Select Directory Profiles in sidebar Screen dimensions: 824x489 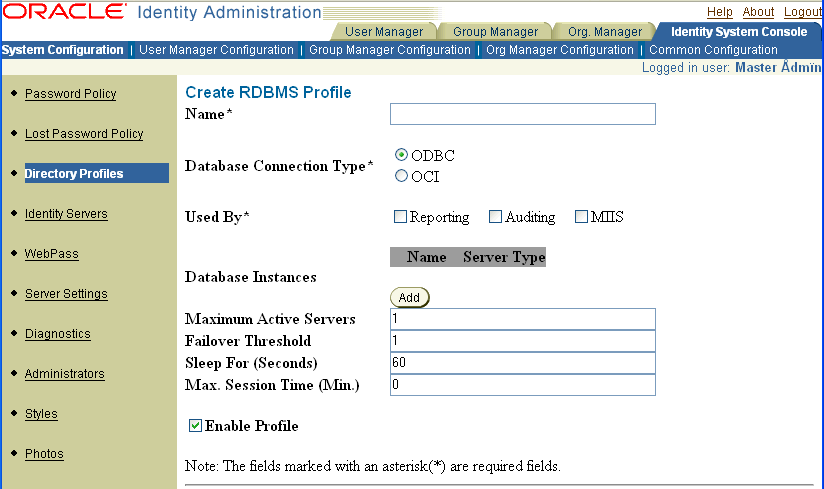coord(97,173)
